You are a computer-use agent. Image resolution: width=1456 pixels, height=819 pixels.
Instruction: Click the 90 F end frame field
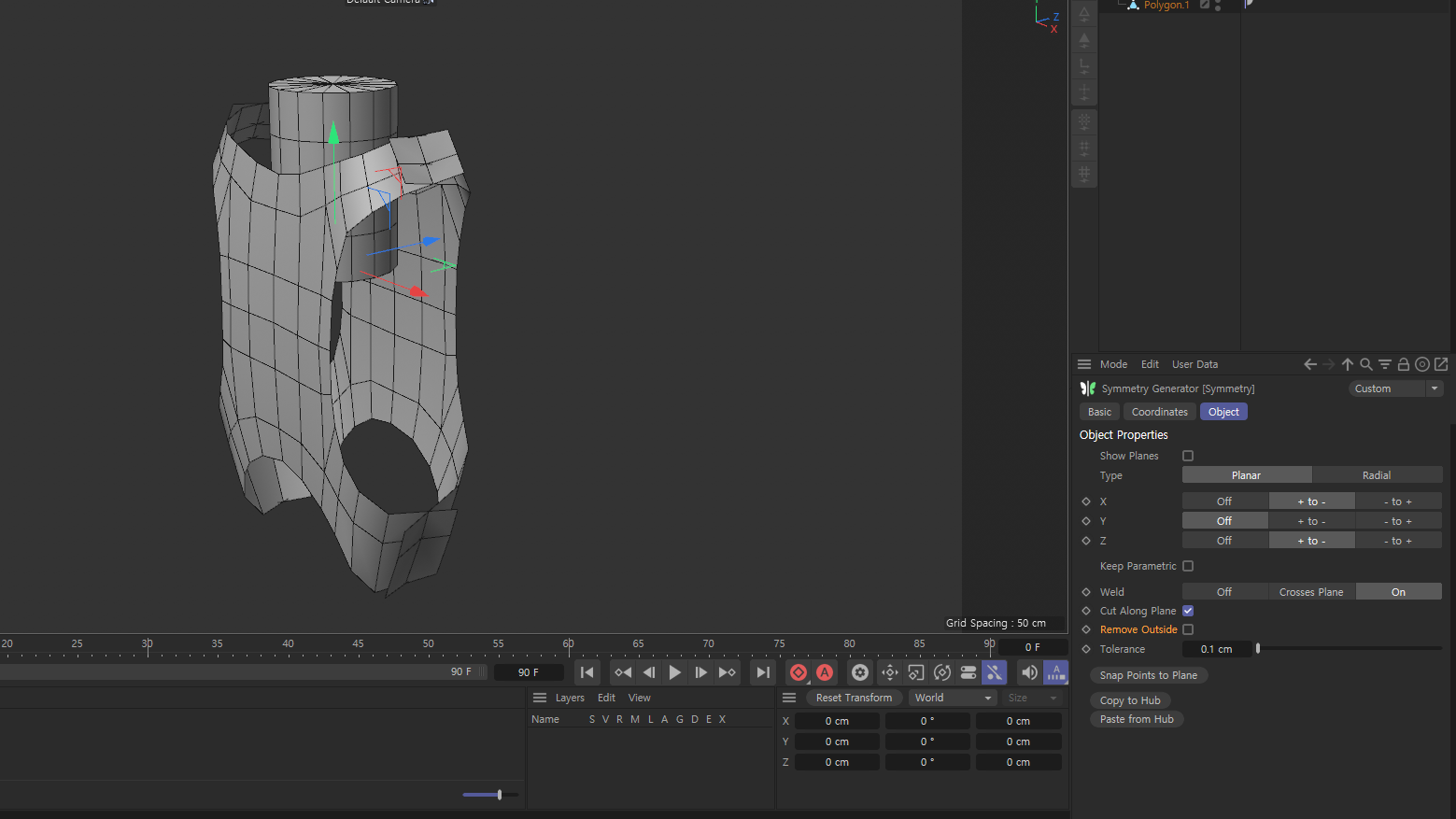pyautogui.click(x=529, y=672)
